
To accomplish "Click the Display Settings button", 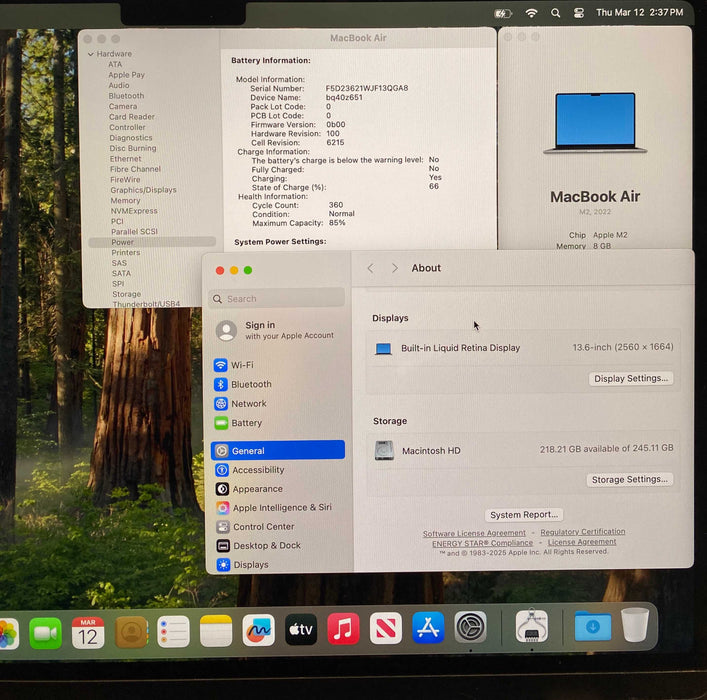I will tap(631, 378).
